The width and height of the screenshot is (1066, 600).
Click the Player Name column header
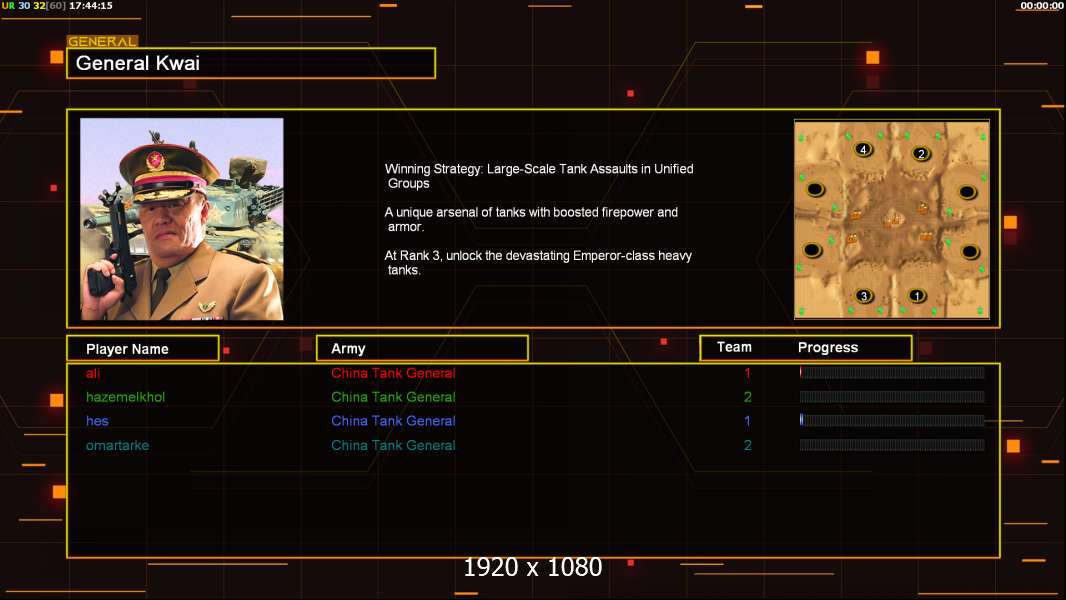pos(143,349)
